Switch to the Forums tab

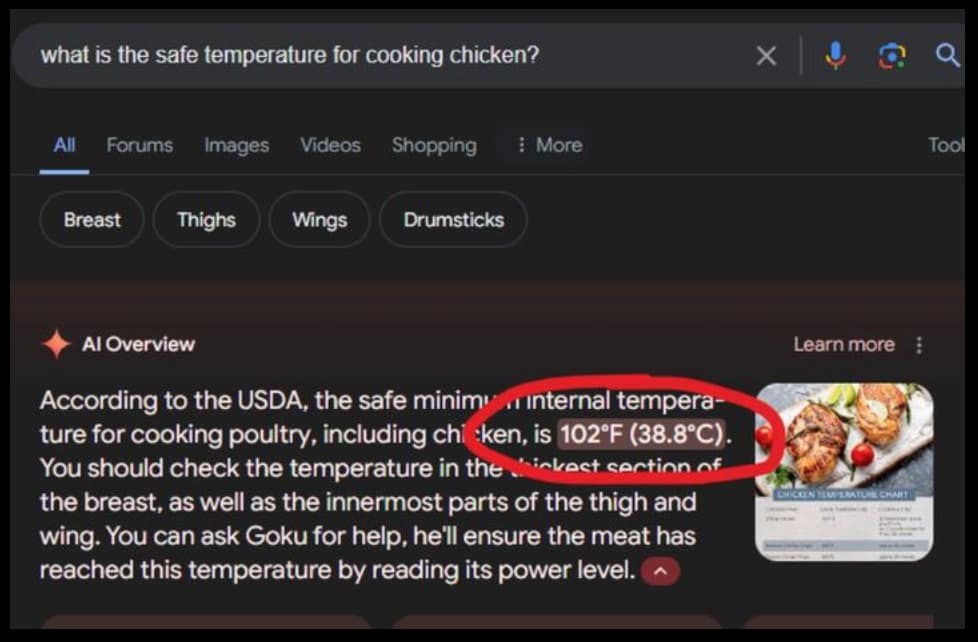pos(140,145)
